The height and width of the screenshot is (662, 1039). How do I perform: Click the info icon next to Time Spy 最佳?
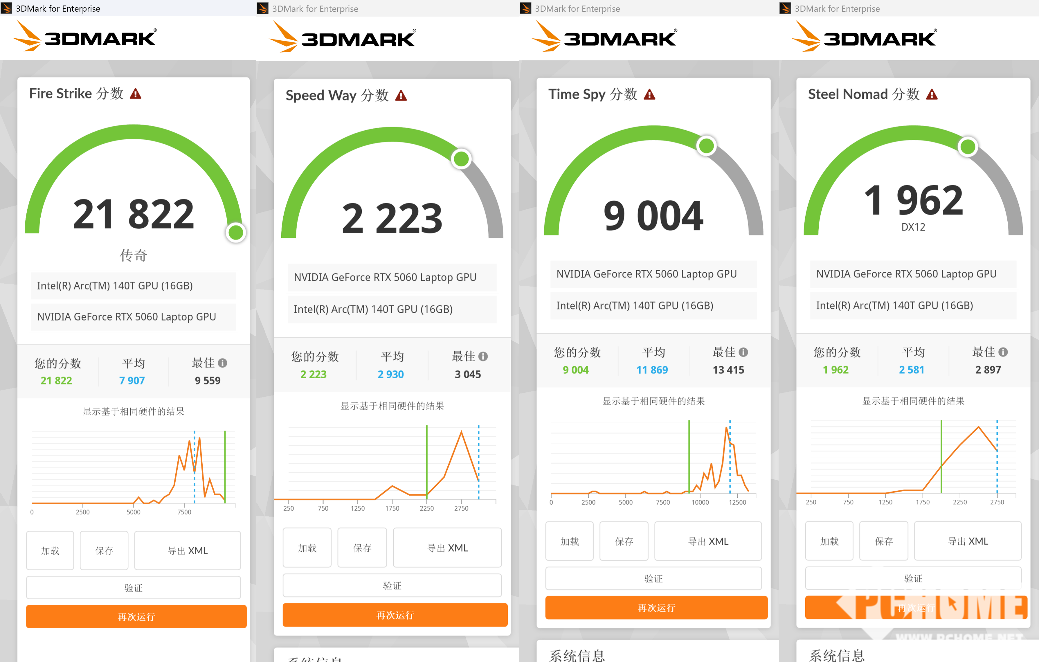pyautogui.click(x=743, y=353)
